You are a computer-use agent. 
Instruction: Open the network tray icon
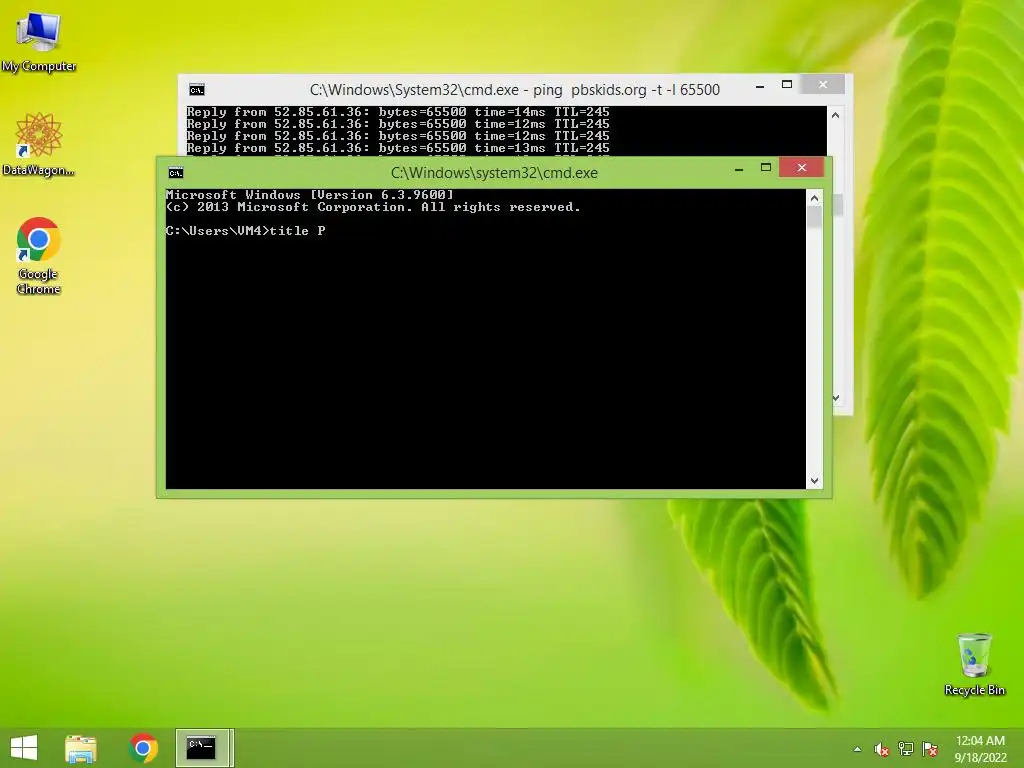point(906,749)
